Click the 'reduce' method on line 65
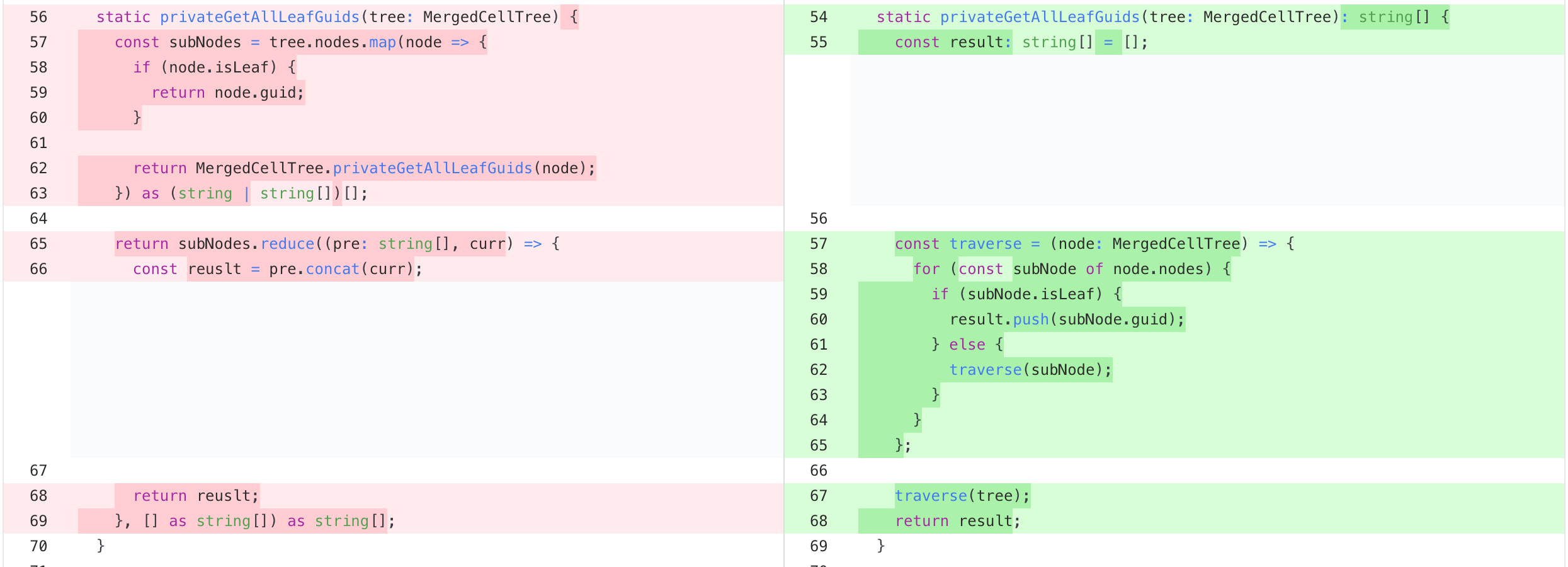 tap(287, 244)
